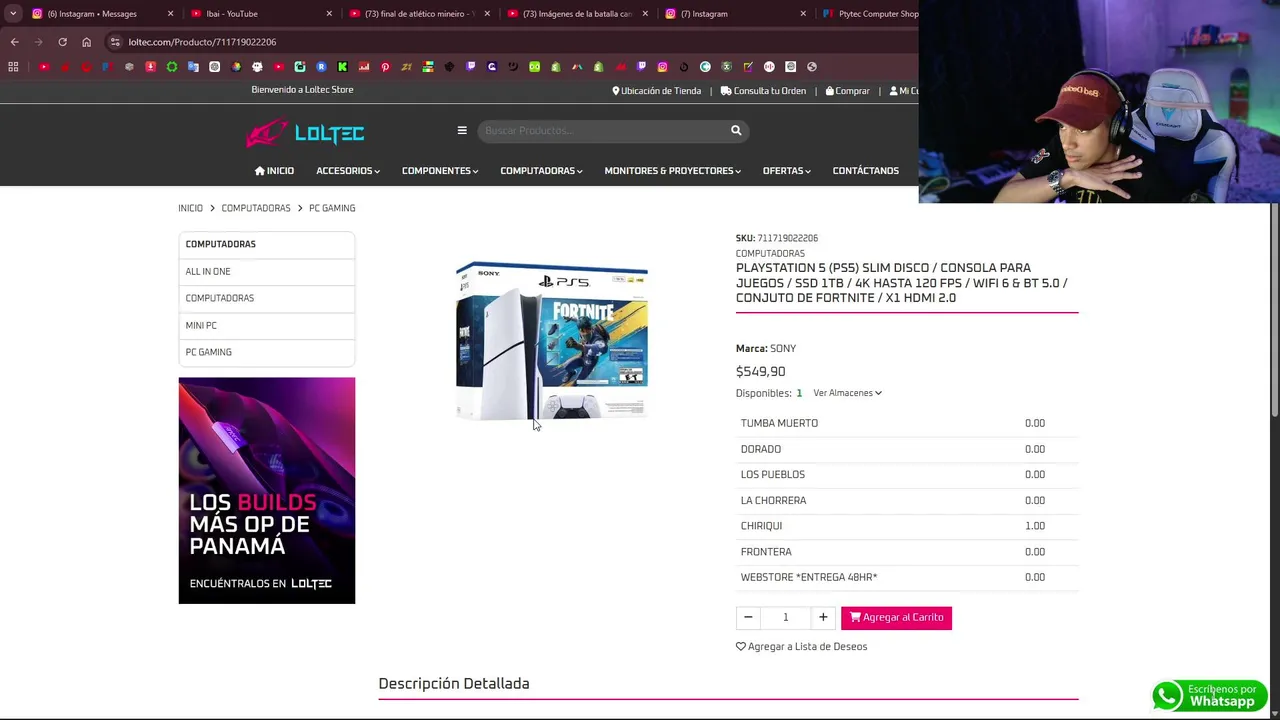
Task: Expand the COMPUTADORAS navigation menu
Action: click(x=541, y=171)
